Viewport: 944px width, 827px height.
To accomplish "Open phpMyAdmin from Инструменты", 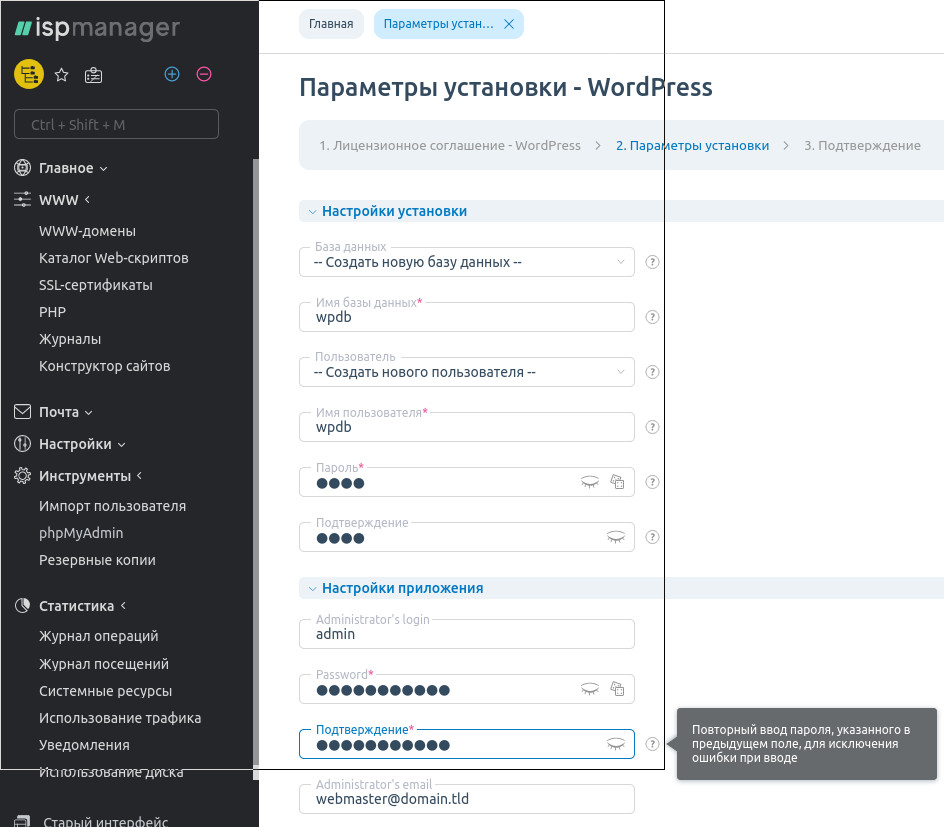I will [81, 533].
